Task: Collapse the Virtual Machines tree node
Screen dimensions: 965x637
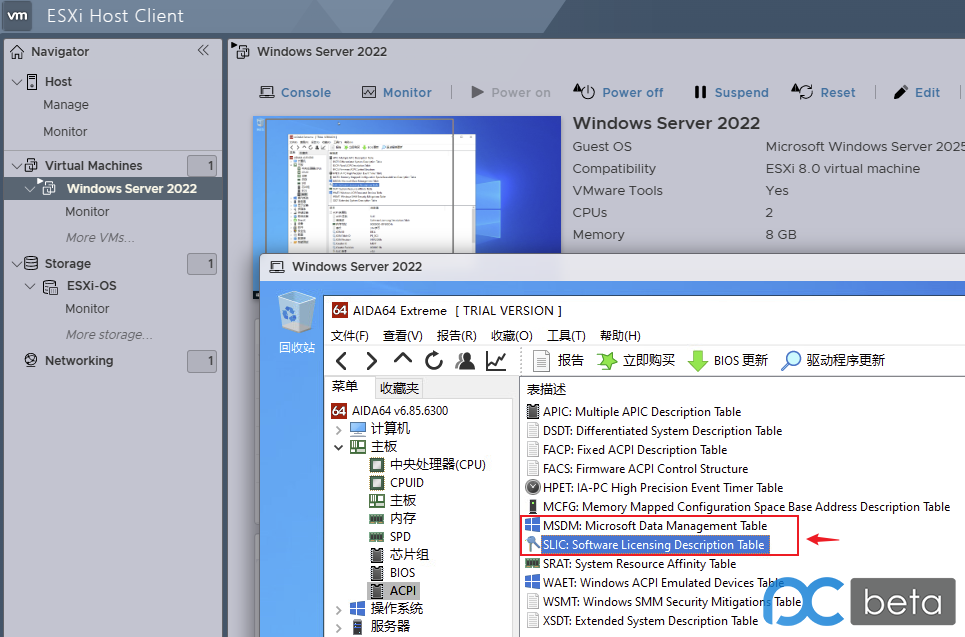Action: (17, 166)
